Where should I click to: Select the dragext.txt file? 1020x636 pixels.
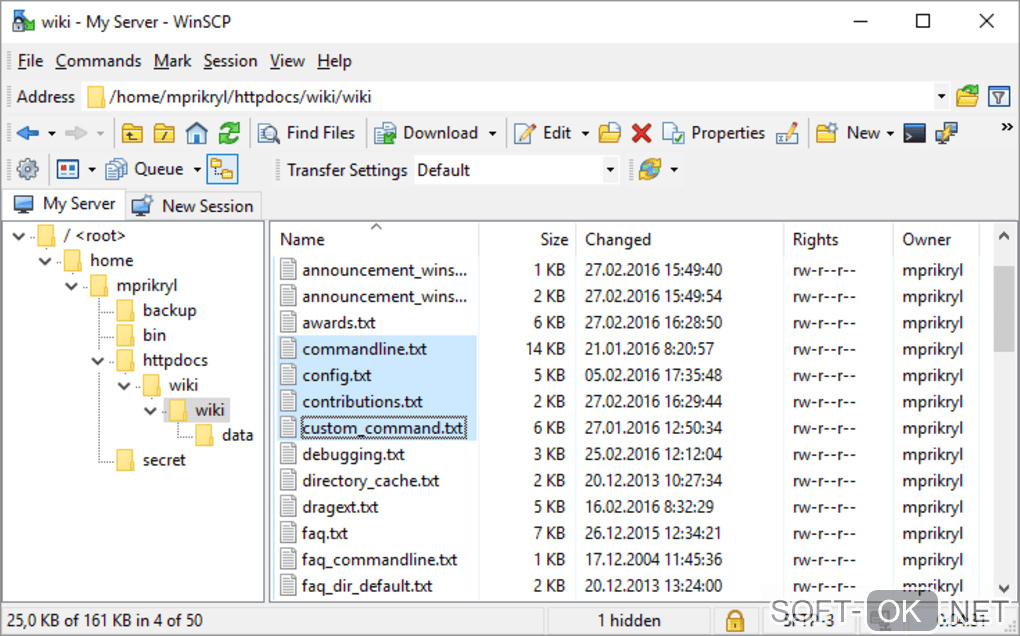[340, 507]
